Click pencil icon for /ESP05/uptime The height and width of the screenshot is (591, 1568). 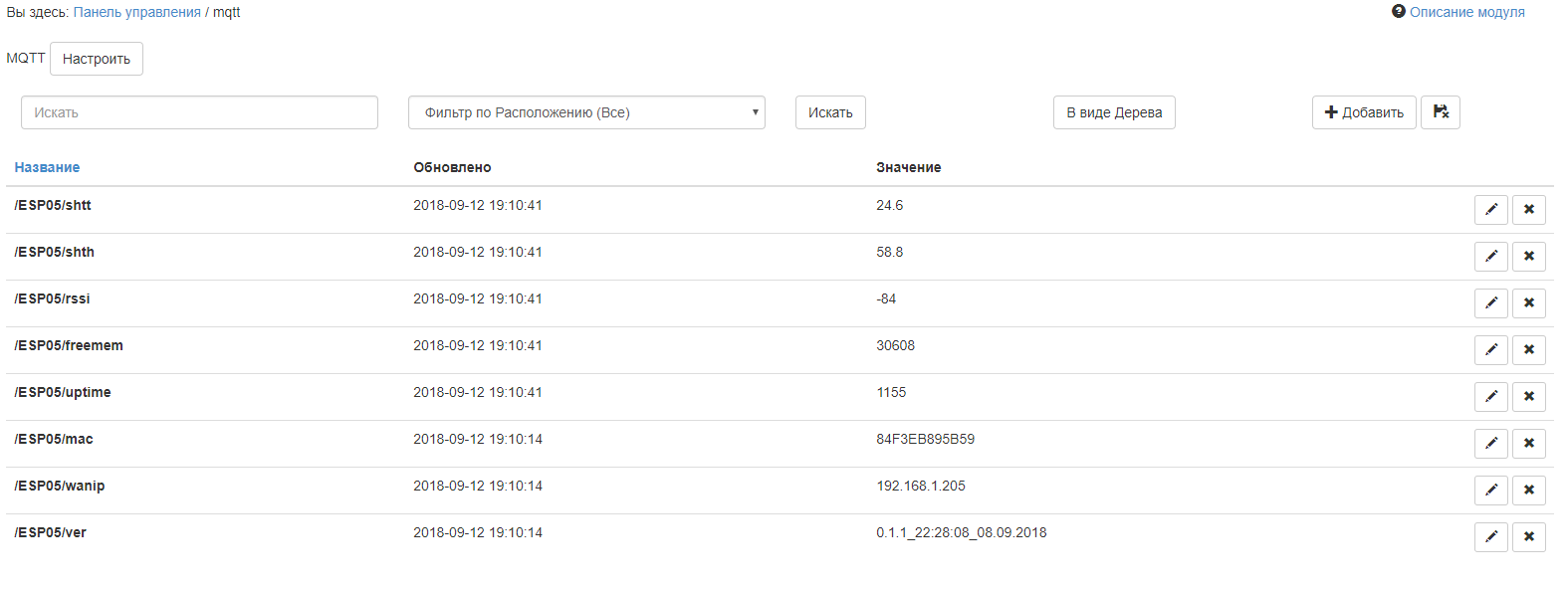[x=1490, y=397]
